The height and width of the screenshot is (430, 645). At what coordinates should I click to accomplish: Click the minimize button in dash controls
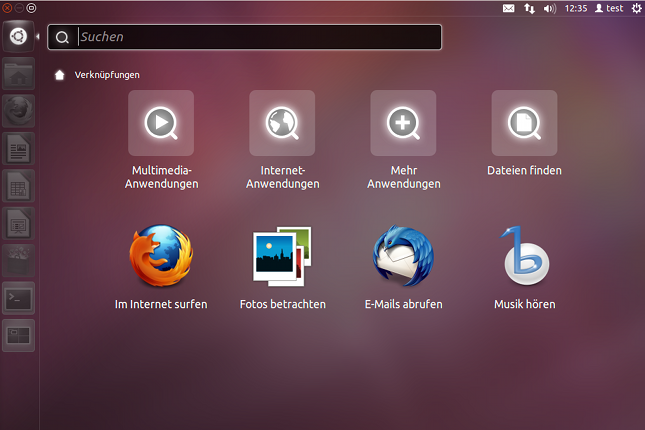click(19, 8)
